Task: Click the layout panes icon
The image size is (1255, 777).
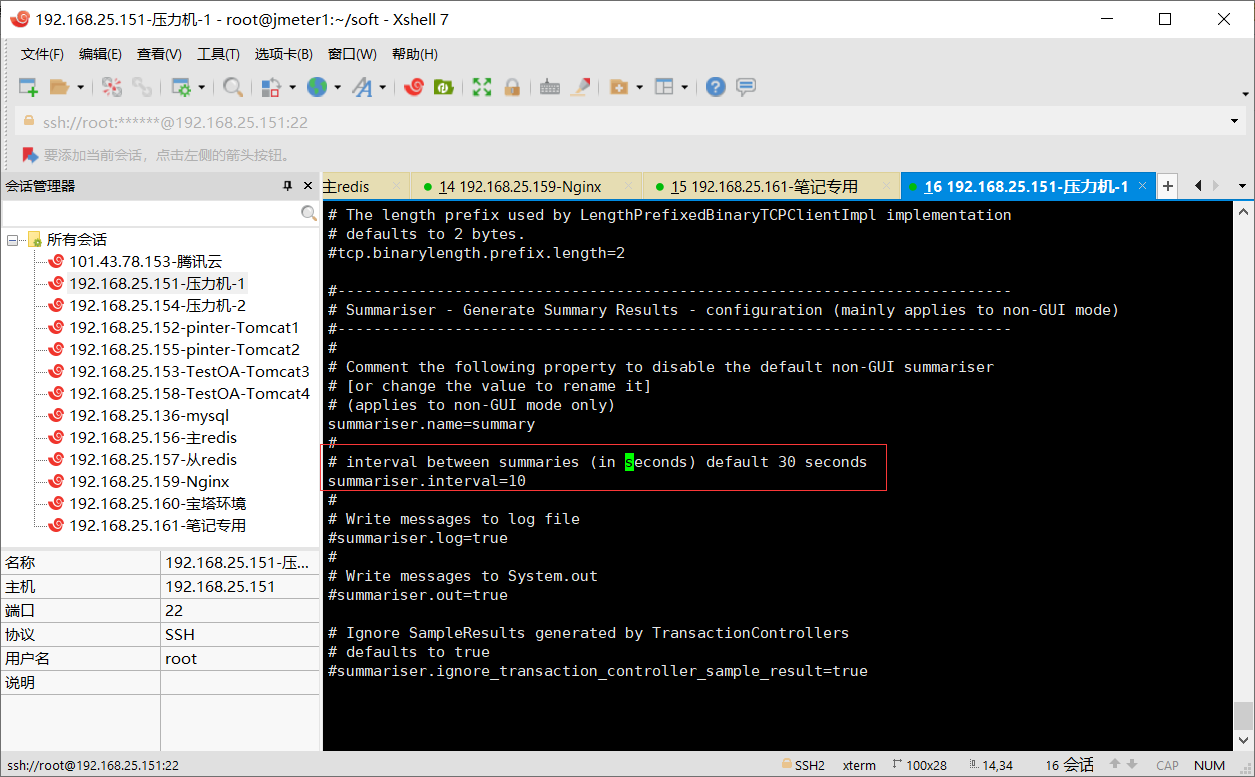Action: (664, 87)
